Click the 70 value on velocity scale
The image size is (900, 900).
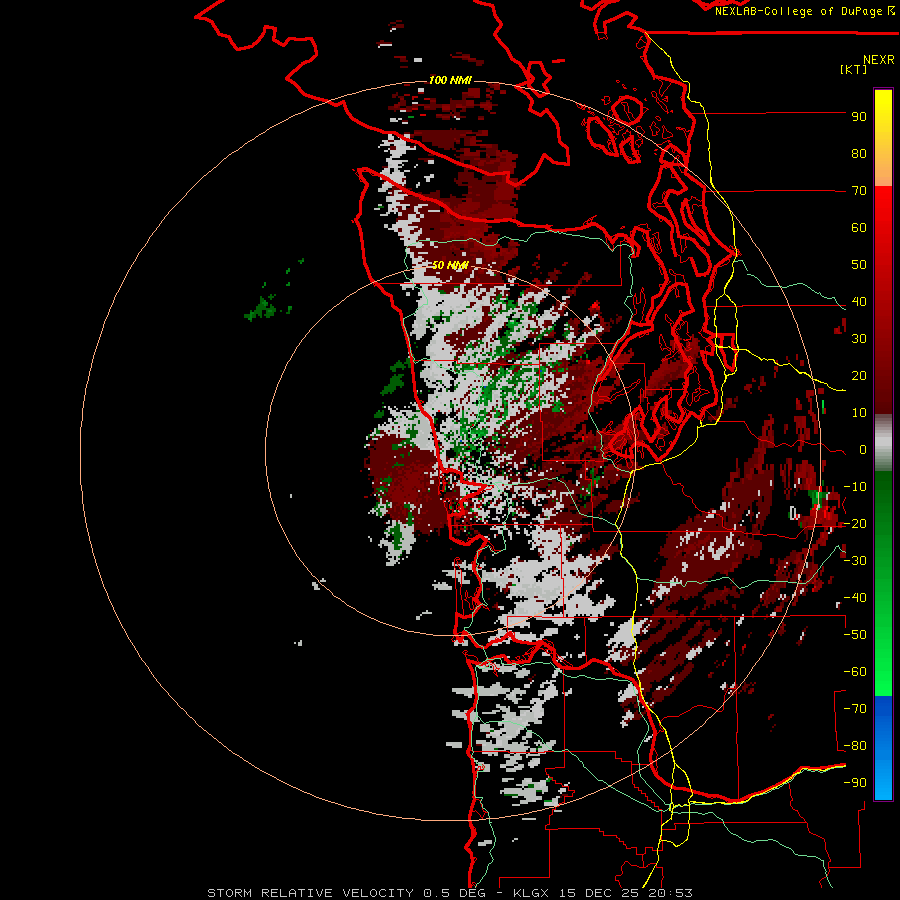pyautogui.click(x=859, y=191)
